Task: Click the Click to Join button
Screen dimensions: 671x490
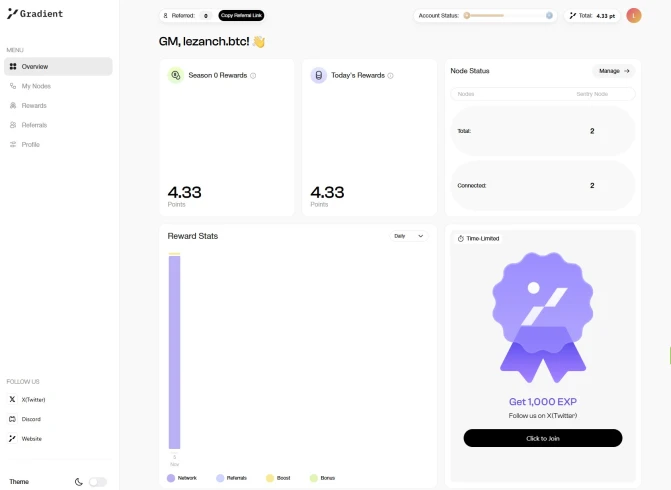Action: click(543, 438)
